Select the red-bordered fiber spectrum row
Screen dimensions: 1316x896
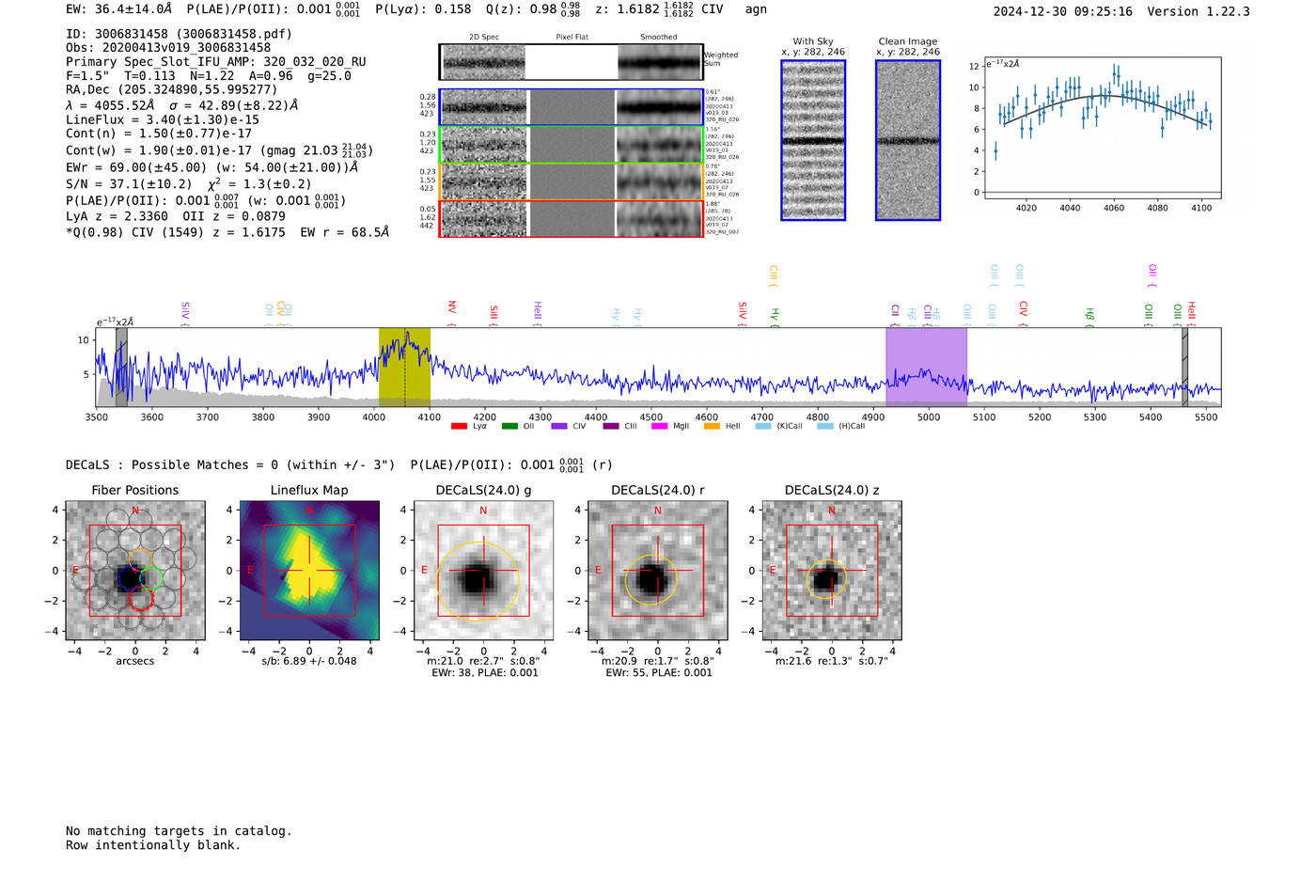click(572, 218)
